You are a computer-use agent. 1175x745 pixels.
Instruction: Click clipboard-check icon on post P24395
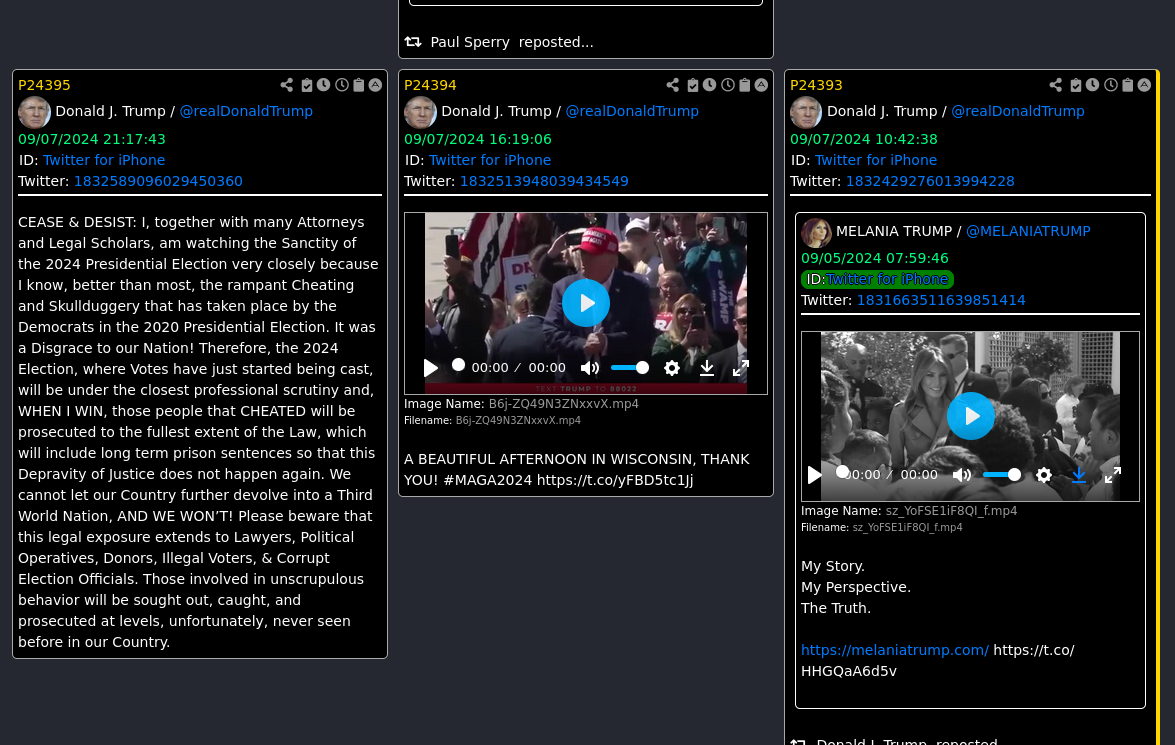click(x=306, y=85)
